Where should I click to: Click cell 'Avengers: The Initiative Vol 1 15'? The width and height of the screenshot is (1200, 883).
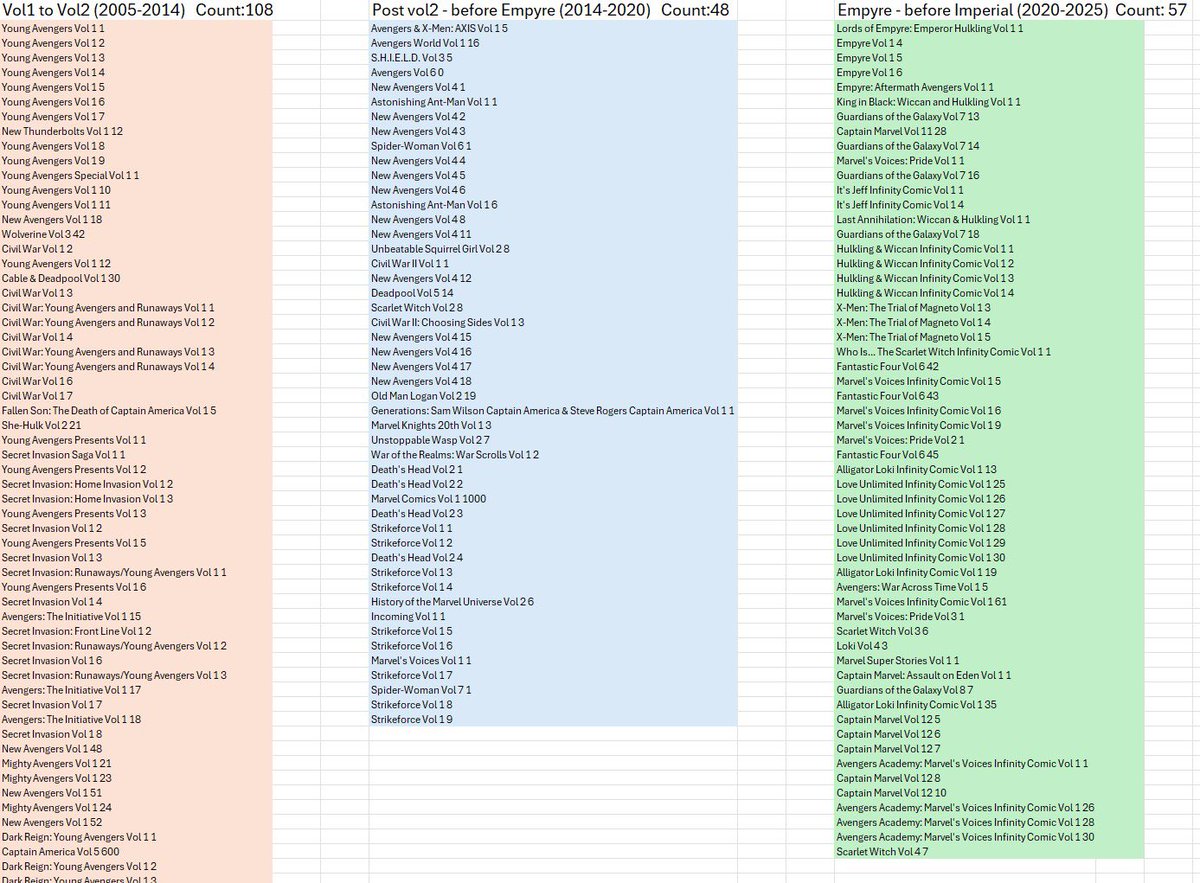[x=136, y=616]
